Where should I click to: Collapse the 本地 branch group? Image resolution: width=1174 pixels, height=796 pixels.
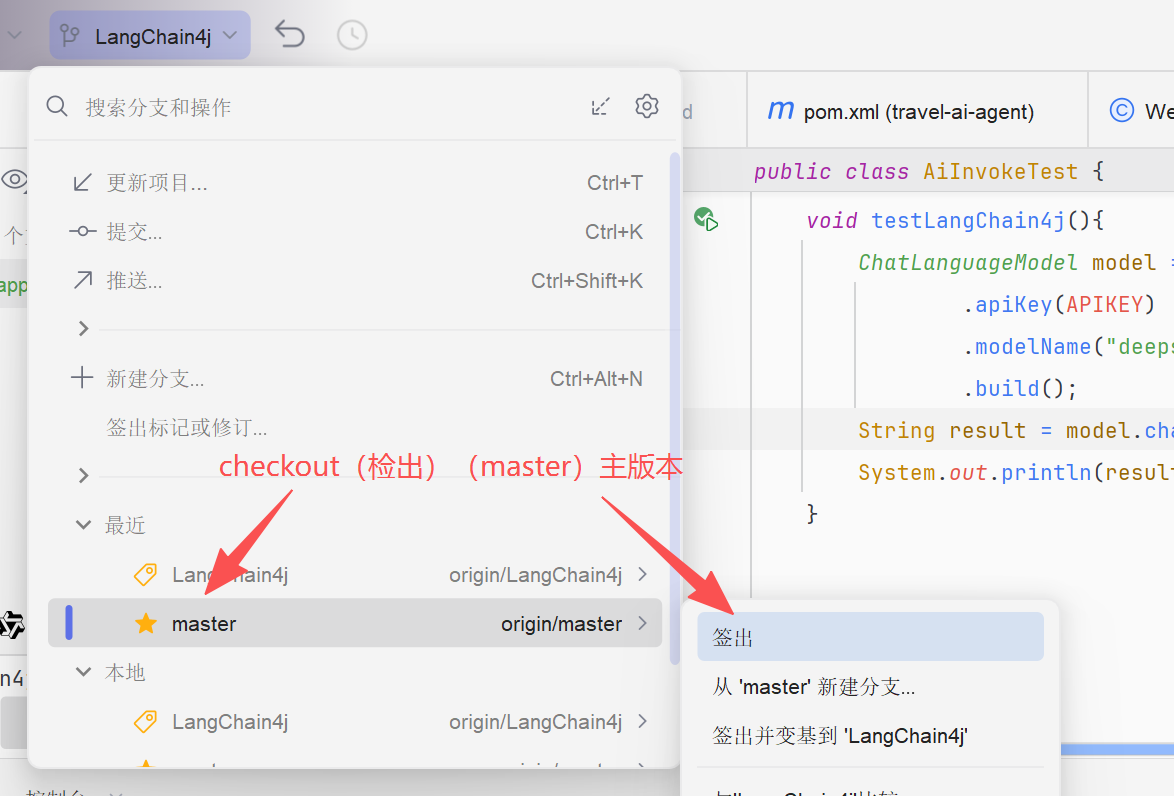pos(84,672)
